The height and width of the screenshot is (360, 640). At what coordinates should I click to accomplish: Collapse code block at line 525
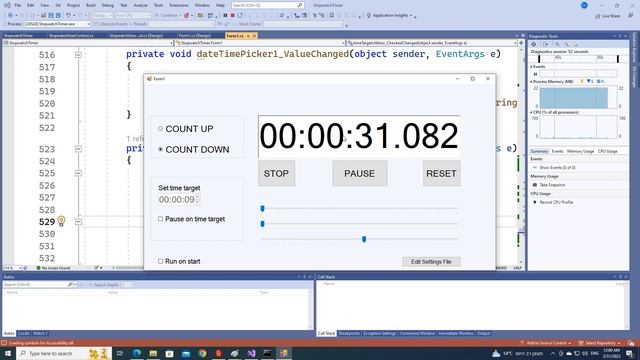coord(78,173)
